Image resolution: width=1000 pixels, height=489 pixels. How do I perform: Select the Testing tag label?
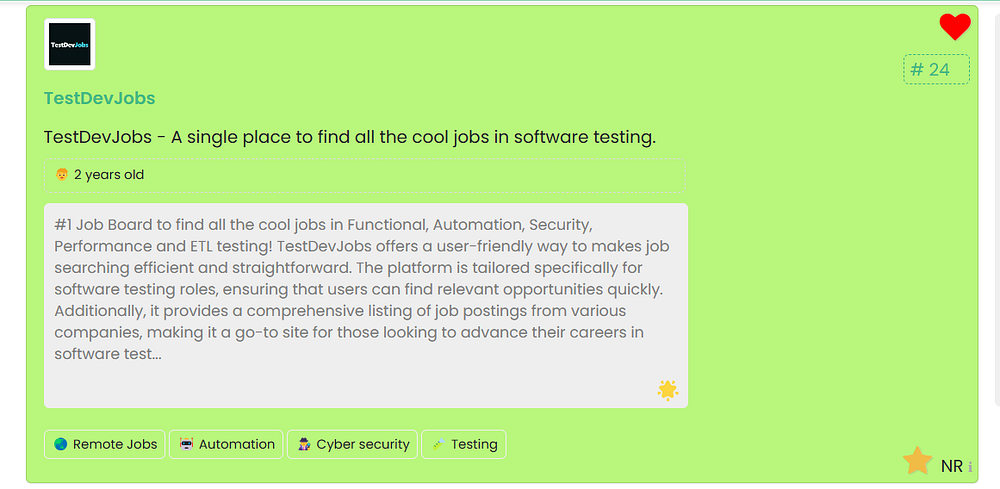pyautogui.click(x=474, y=444)
